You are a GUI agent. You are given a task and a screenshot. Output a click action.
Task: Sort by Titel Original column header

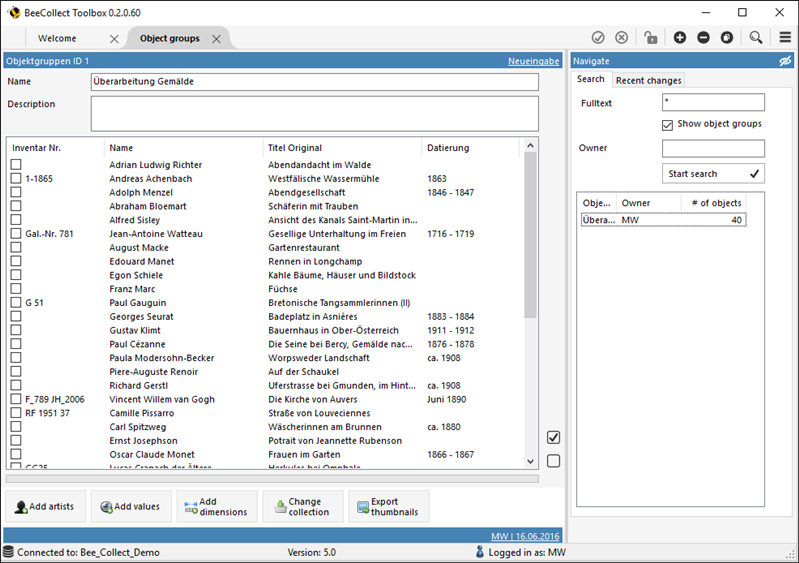[342, 148]
